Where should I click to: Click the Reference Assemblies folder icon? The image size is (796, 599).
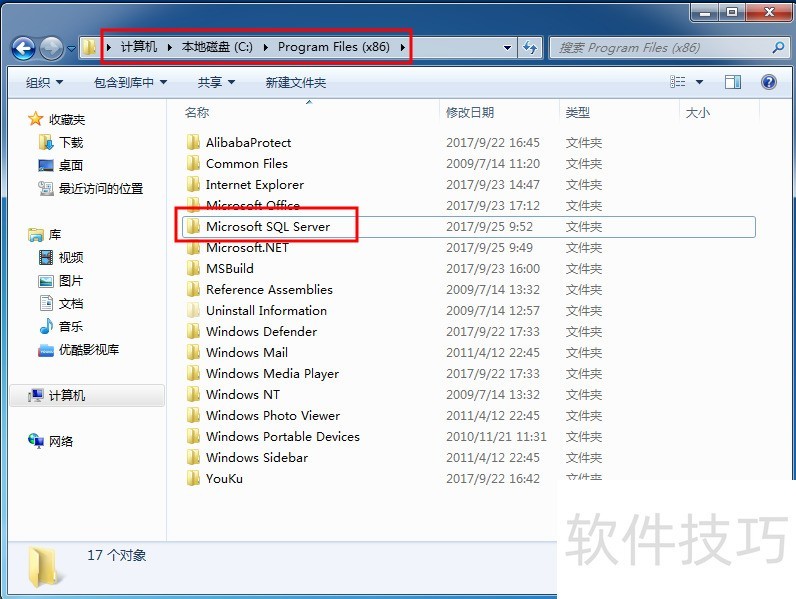[193, 289]
